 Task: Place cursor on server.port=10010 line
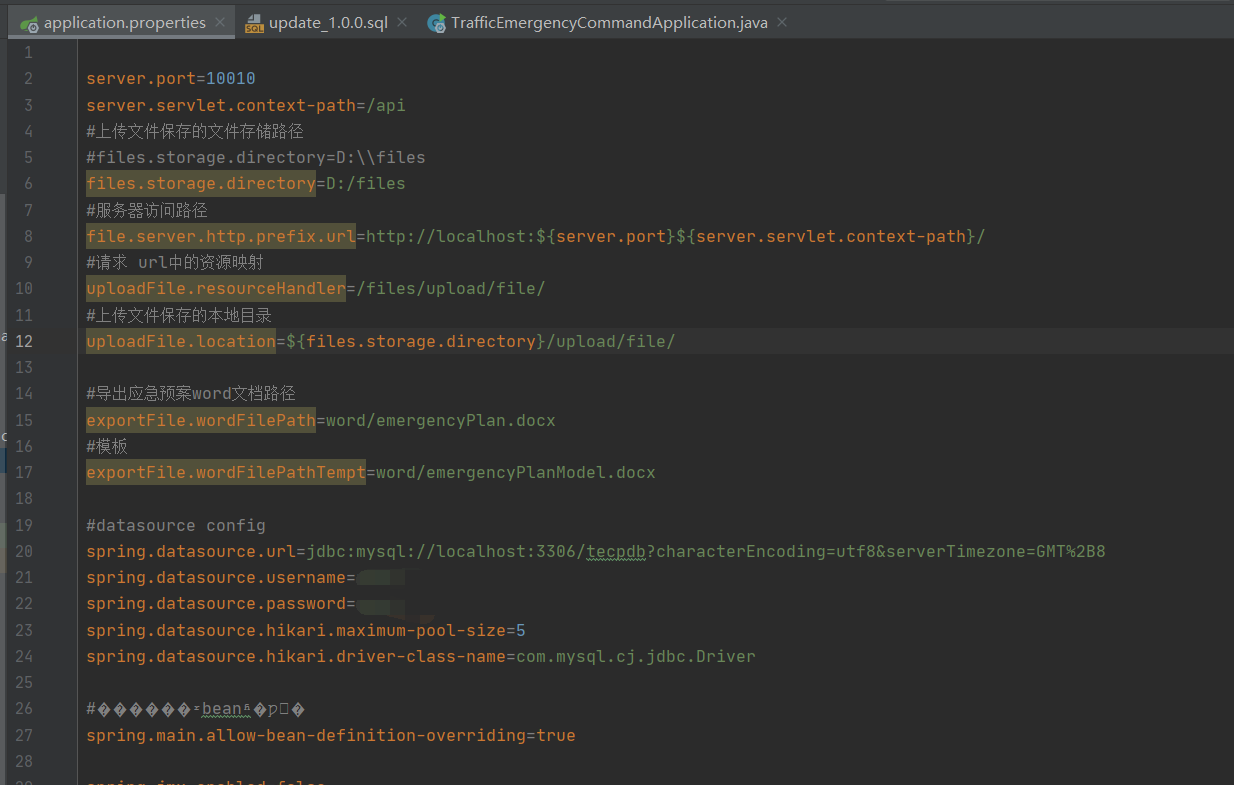[x=171, y=78]
